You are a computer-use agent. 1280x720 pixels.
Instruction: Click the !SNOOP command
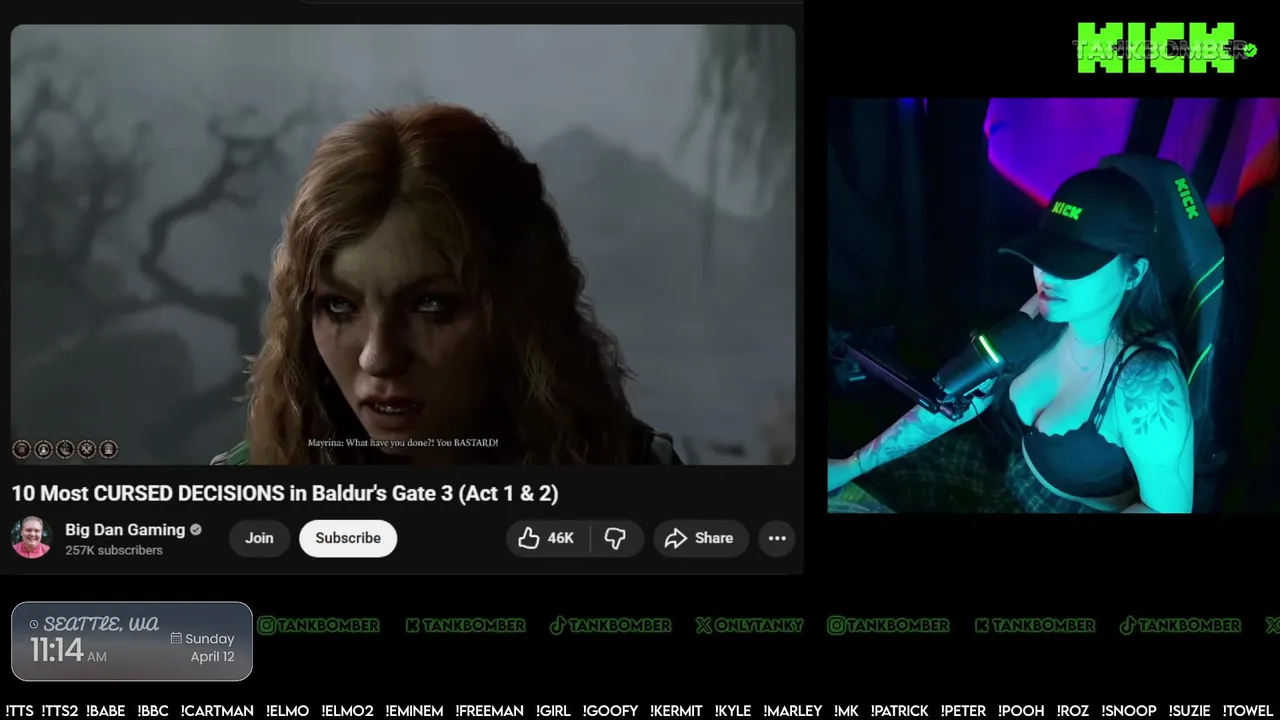(x=1130, y=711)
